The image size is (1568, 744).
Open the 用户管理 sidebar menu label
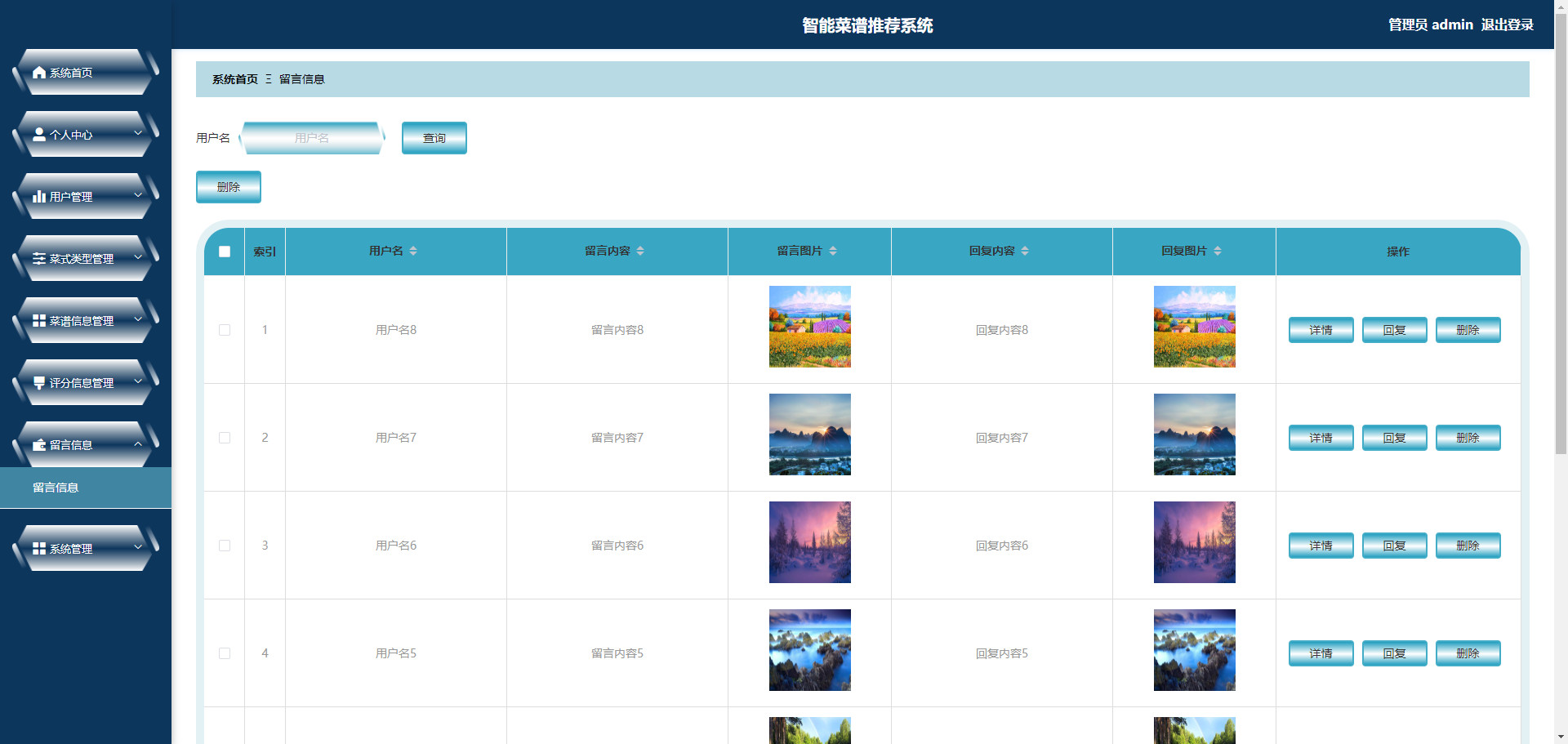point(71,197)
